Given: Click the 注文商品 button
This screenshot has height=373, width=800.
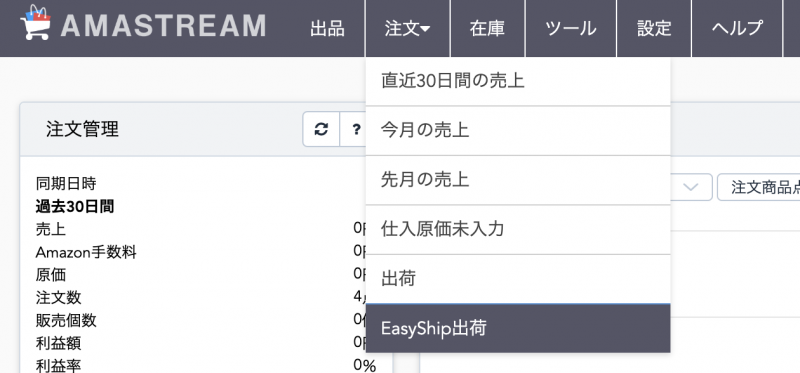Looking at the screenshot, I should (x=759, y=187).
